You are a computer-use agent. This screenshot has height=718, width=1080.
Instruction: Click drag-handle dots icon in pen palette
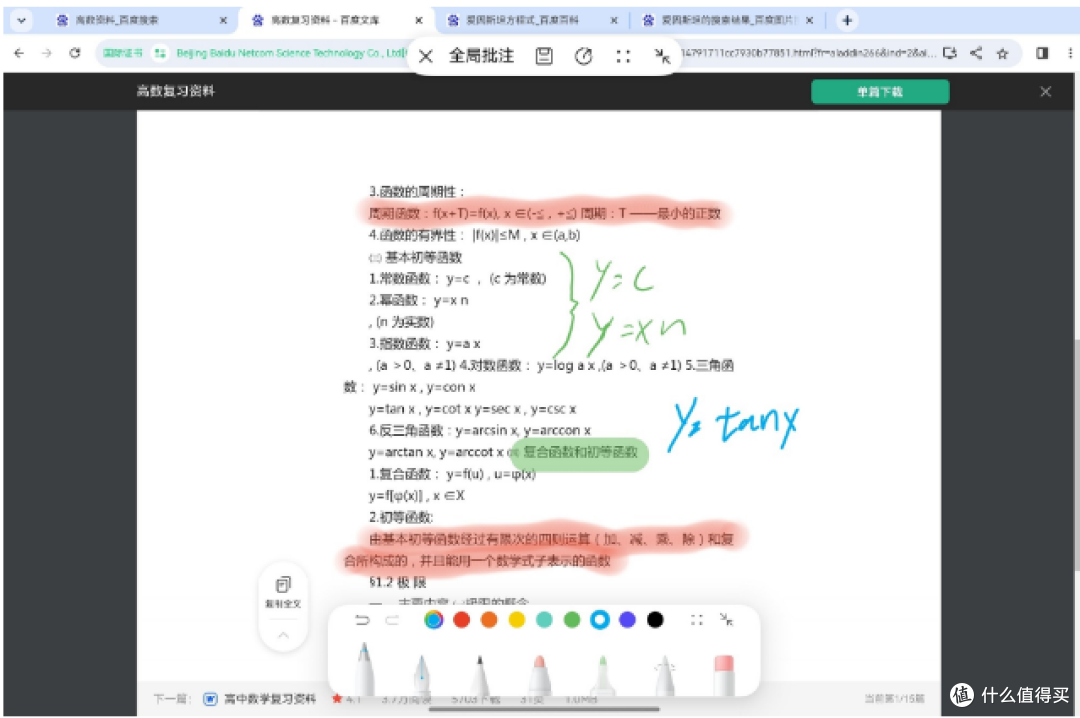(697, 620)
